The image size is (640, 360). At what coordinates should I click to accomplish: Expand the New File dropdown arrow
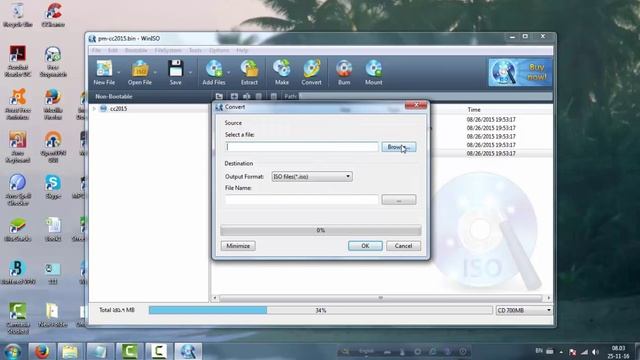point(119,72)
